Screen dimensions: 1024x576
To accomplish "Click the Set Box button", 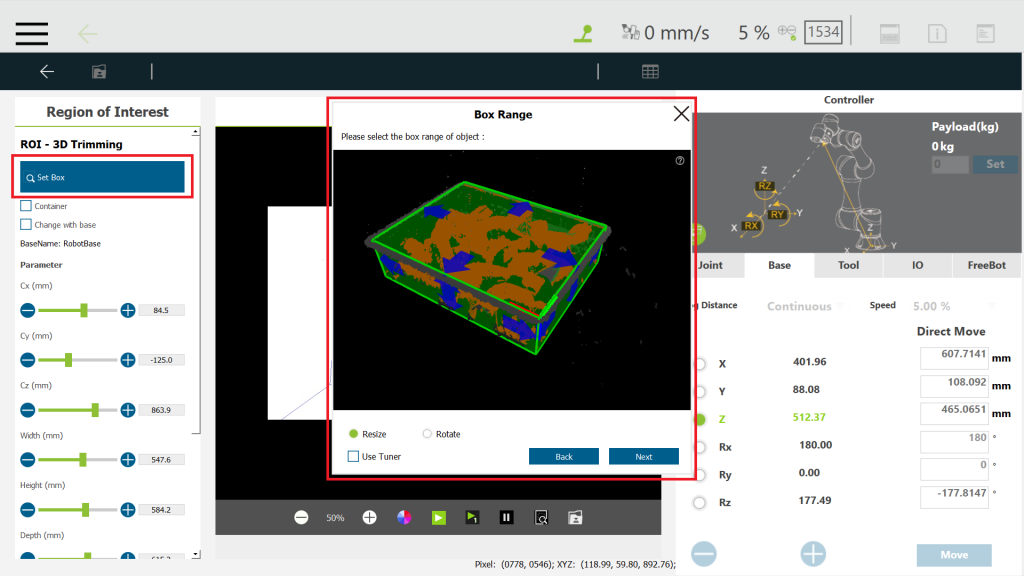I will [102, 177].
